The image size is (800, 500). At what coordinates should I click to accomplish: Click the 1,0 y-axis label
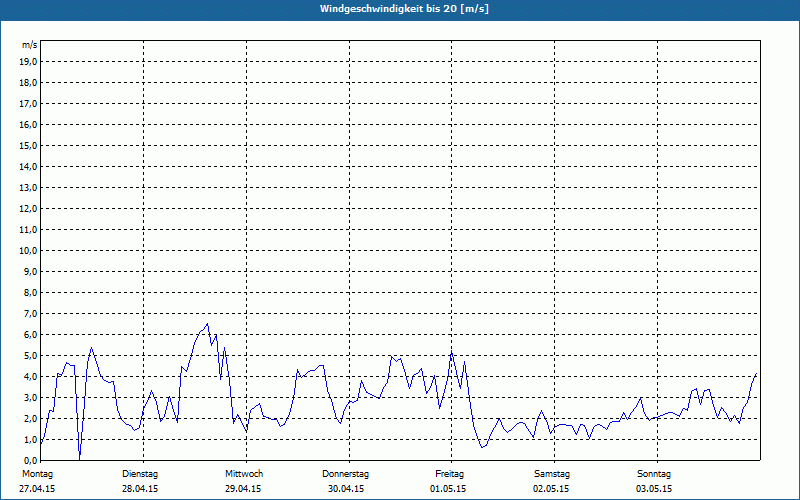(31, 439)
